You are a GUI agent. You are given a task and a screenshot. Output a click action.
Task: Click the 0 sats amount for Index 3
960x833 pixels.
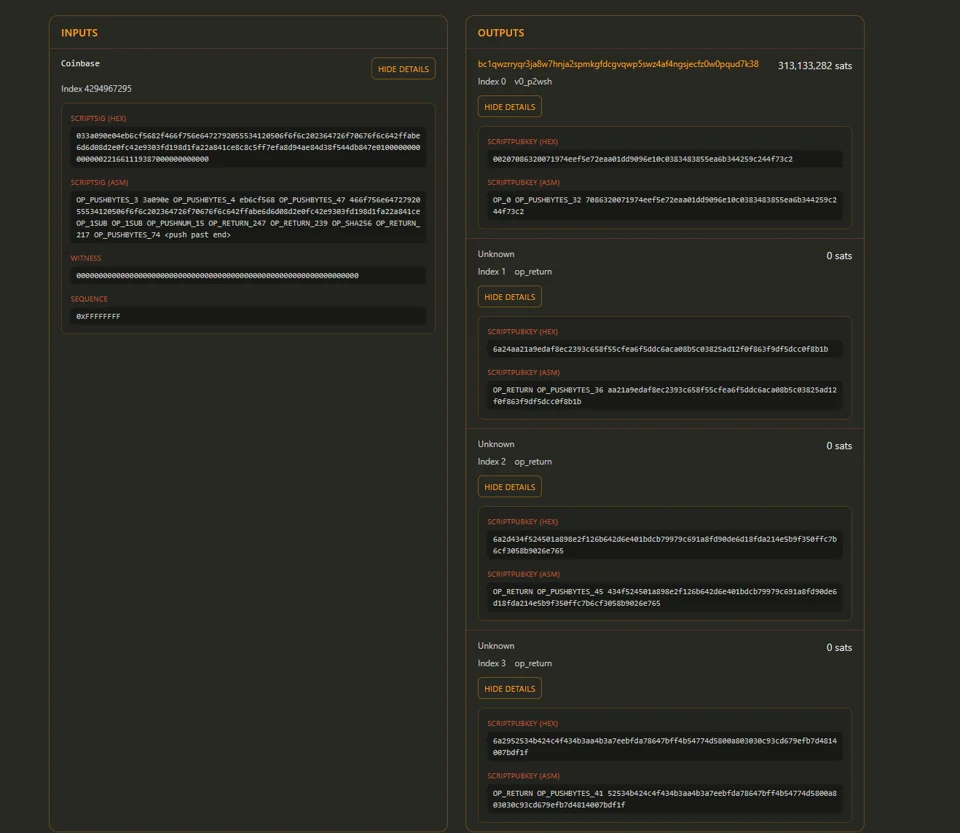pyautogui.click(x=839, y=648)
